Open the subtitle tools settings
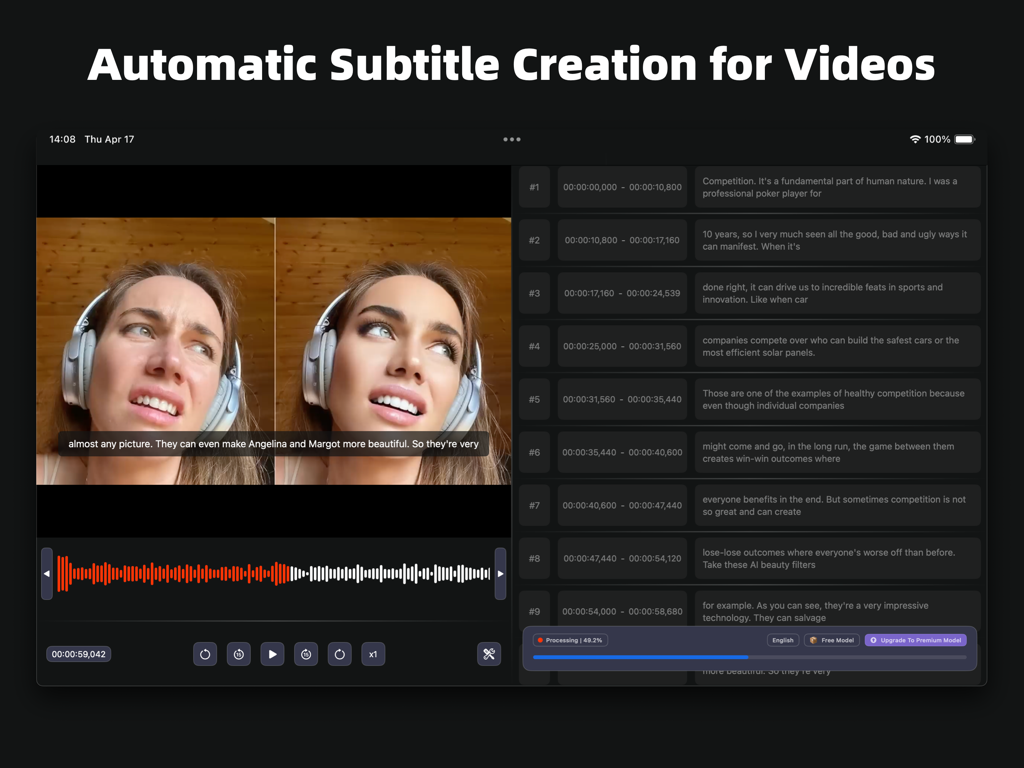Viewport: 1024px width, 768px height. [x=489, y=654]
